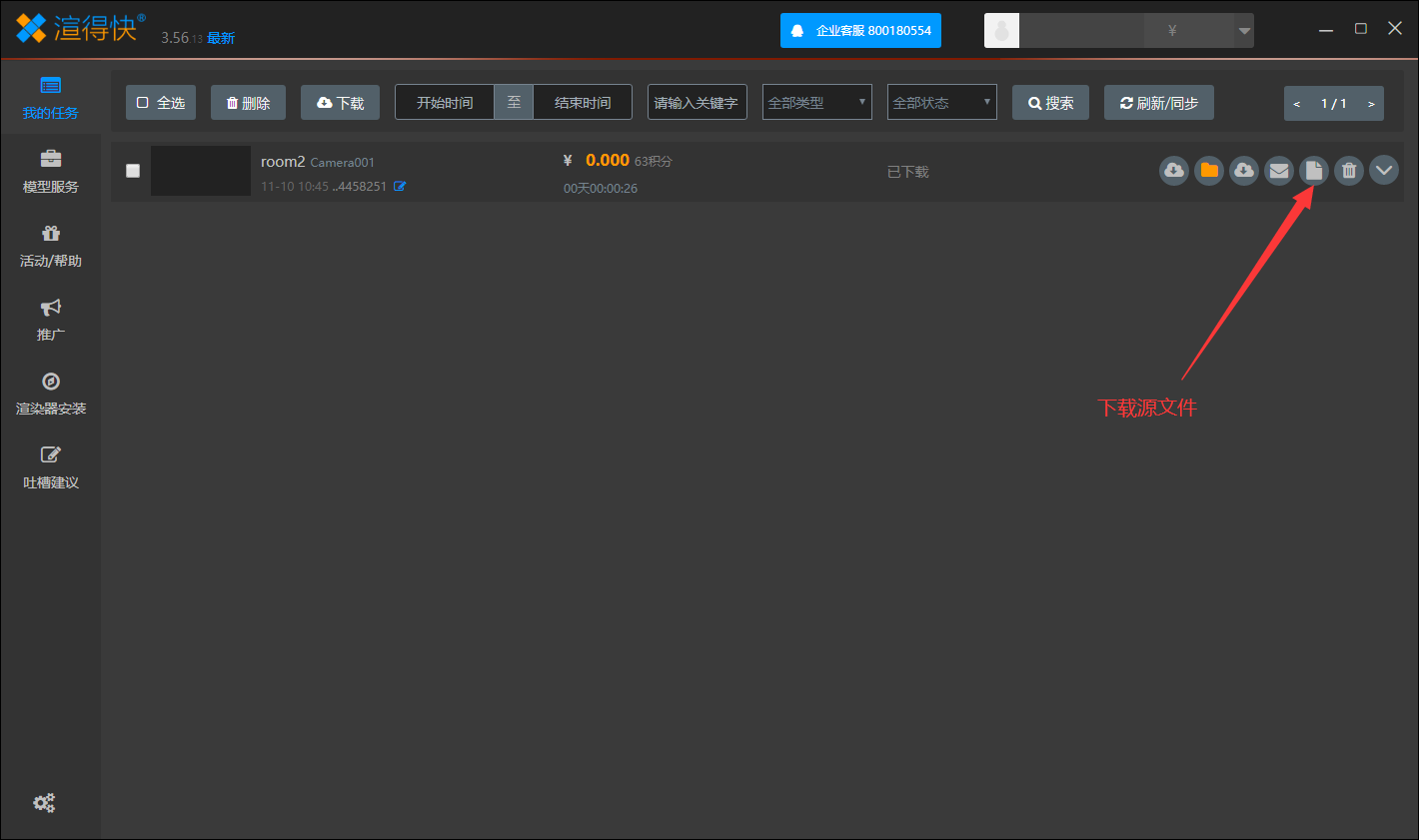Open the 全部类型 dropdown
This screenshot has height=840, width=1419.
(x=816, y=103)
